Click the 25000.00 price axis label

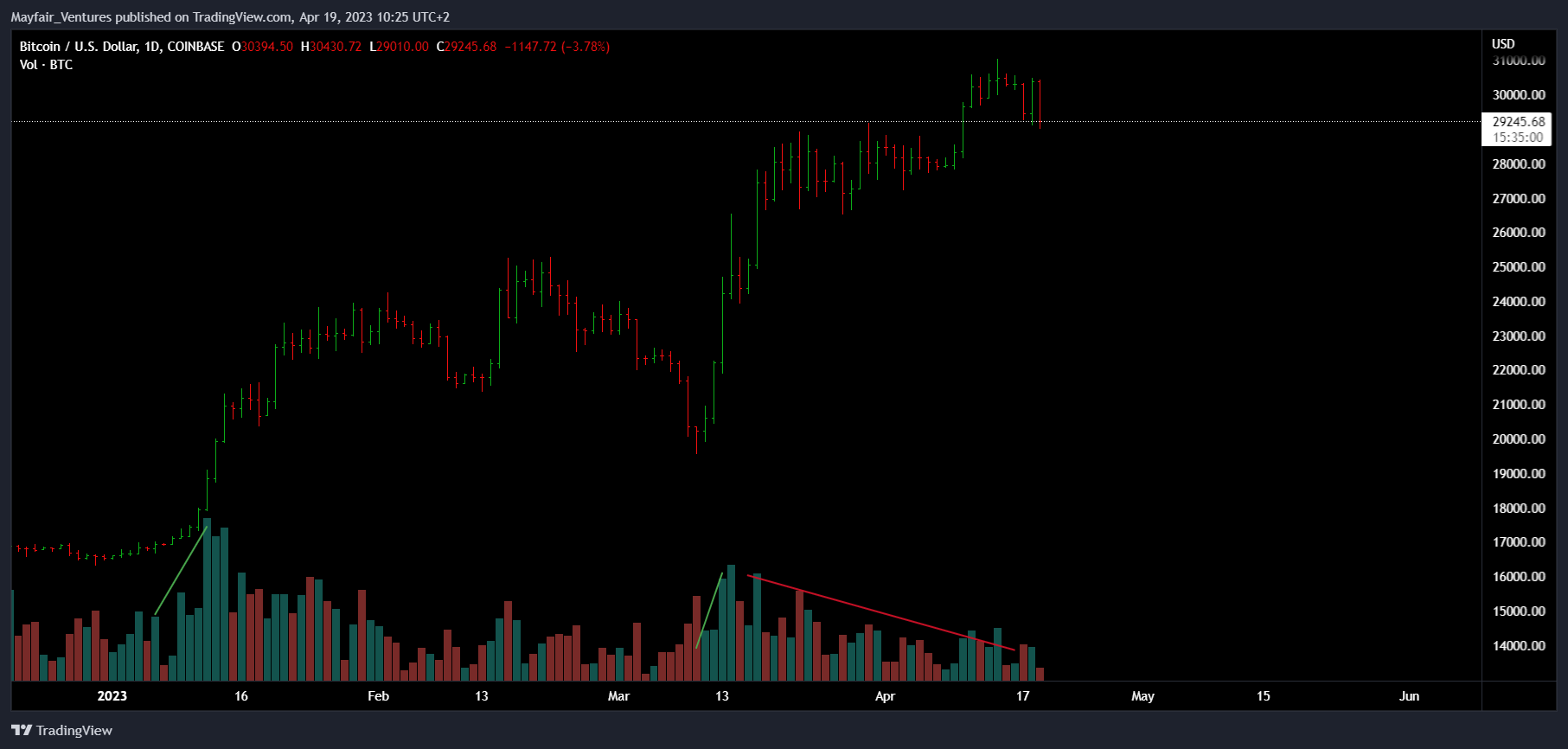[x=1519, y=267]
